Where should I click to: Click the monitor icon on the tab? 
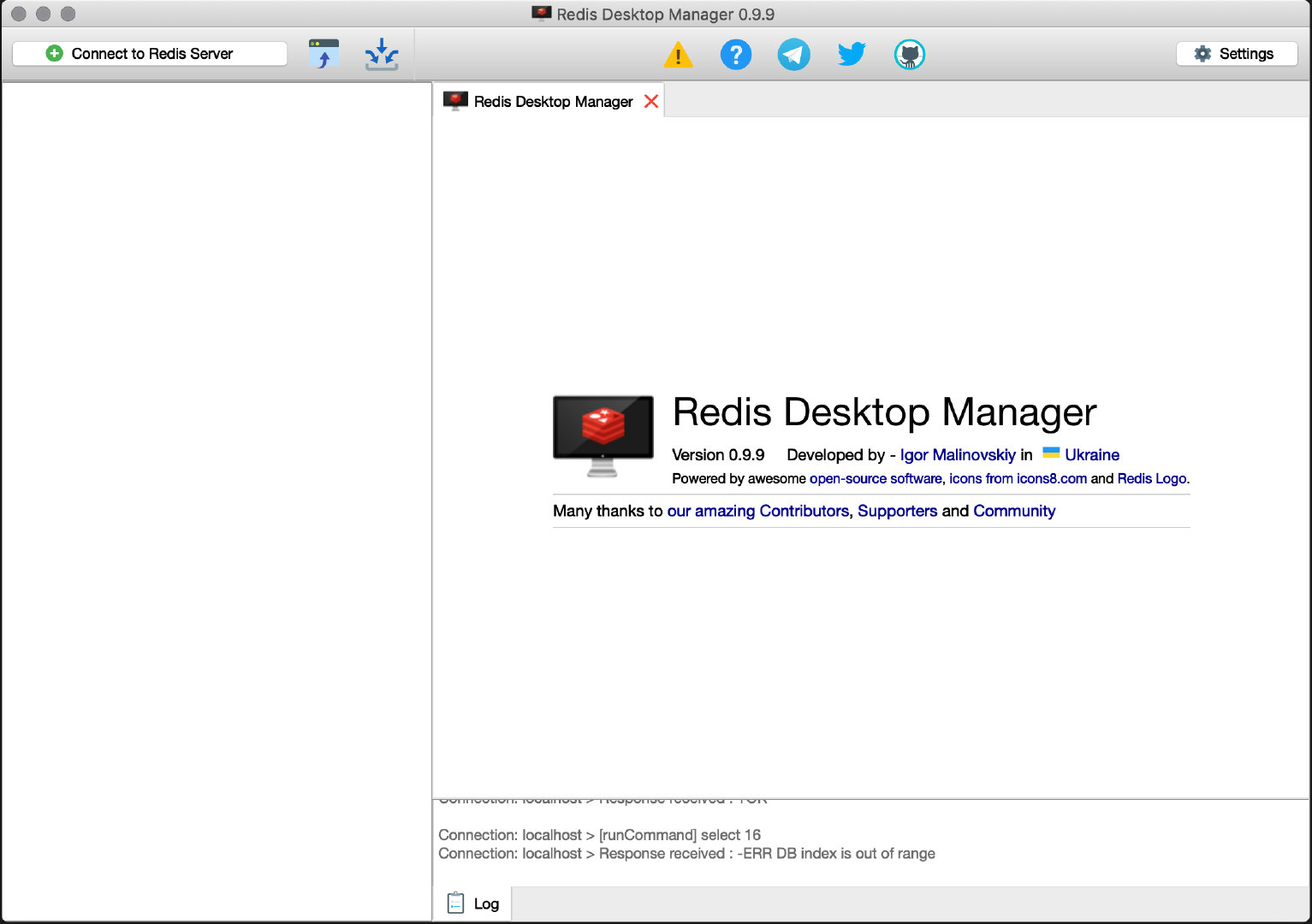coord(455,101)
